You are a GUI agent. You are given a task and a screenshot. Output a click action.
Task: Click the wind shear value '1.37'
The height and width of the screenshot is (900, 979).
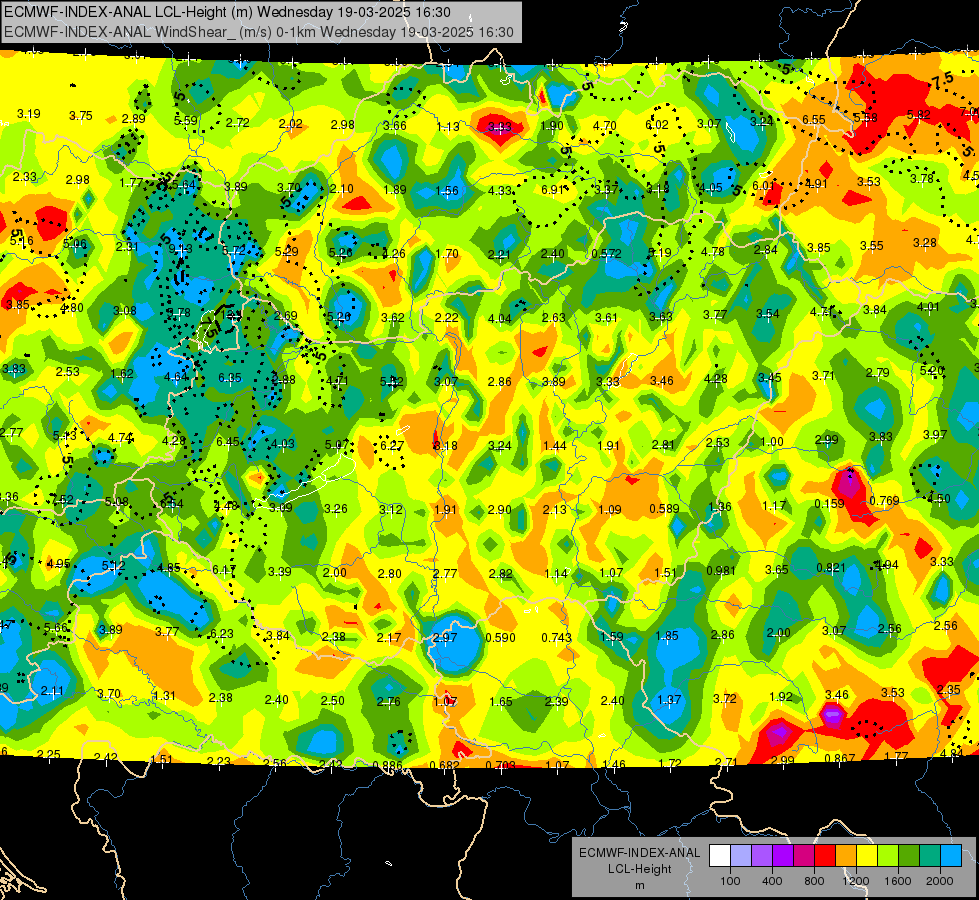click(x=669, y=700)
